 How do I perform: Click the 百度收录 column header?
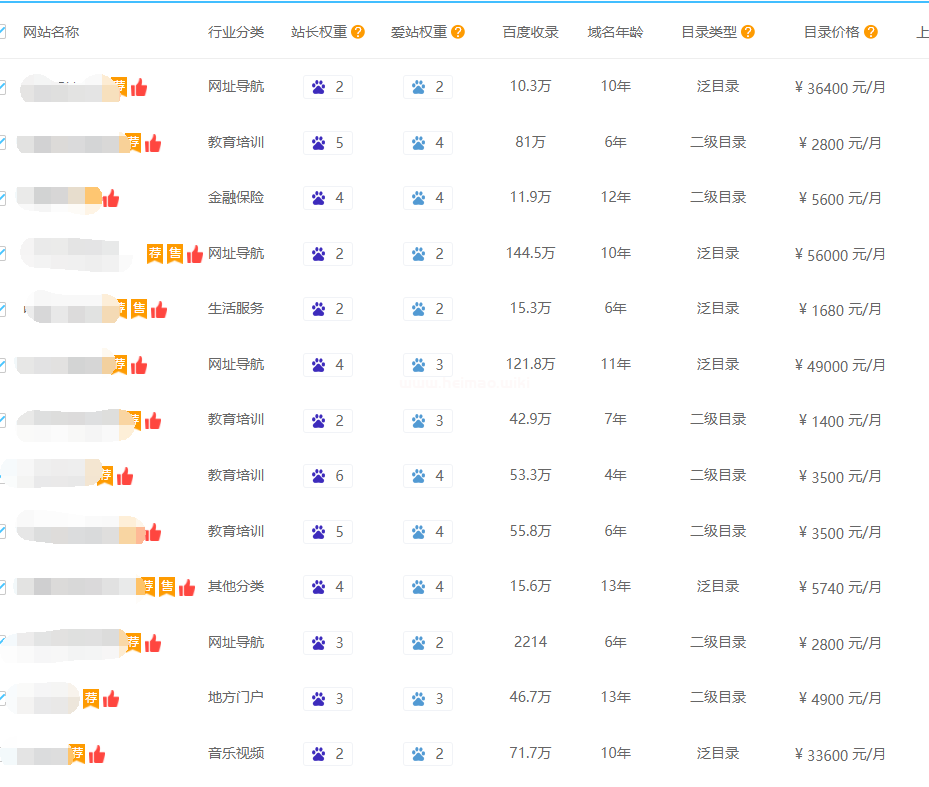coord(530,32)
